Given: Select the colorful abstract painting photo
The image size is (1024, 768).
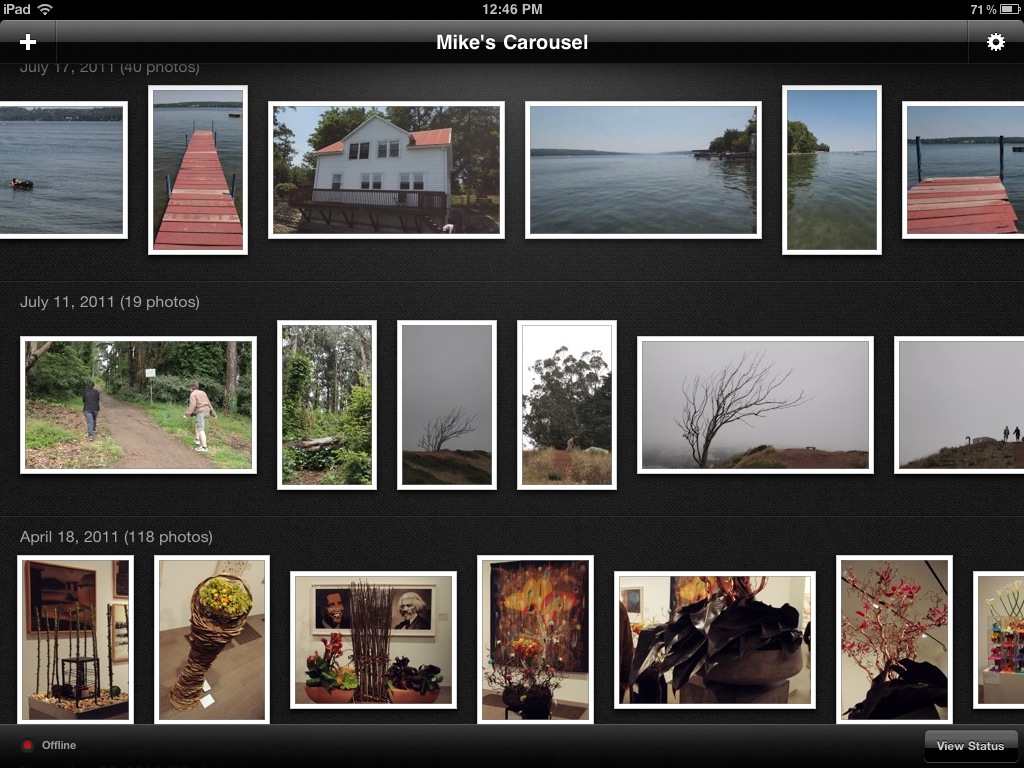Looking at the screenshot, I should [x=535, y=639].
